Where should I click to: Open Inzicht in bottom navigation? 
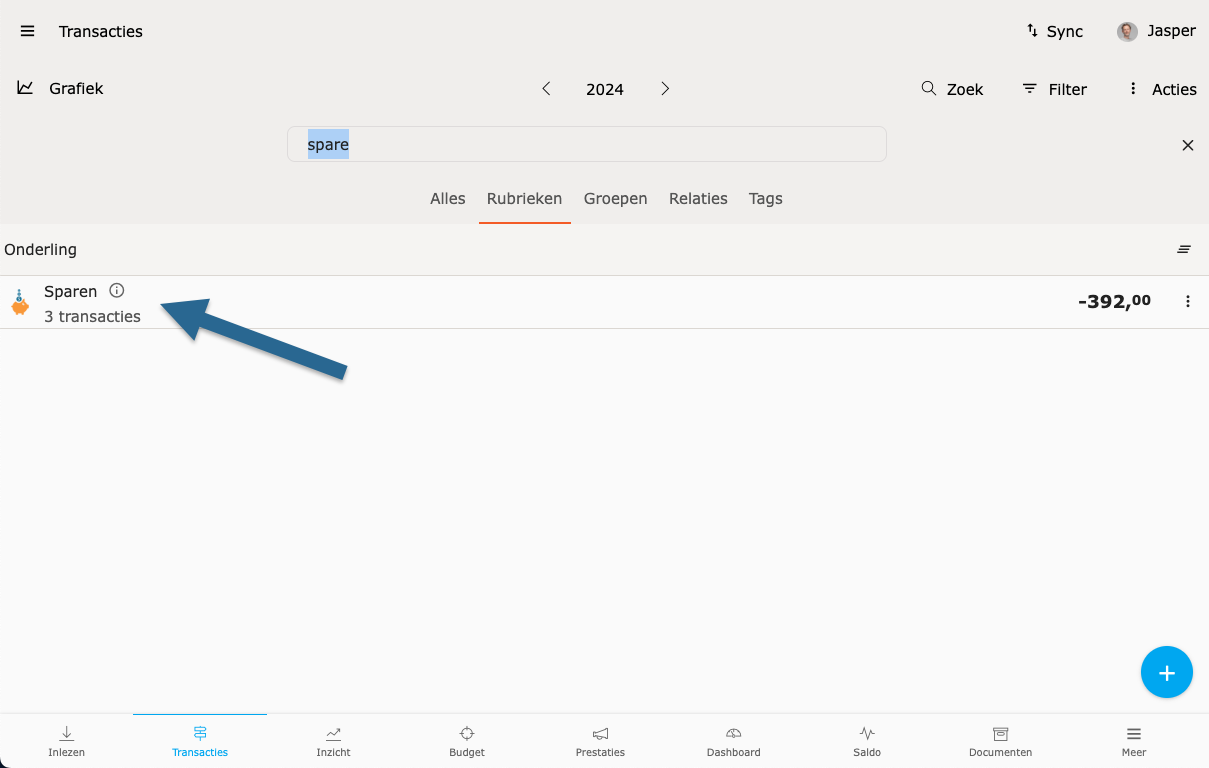[334, 741]
